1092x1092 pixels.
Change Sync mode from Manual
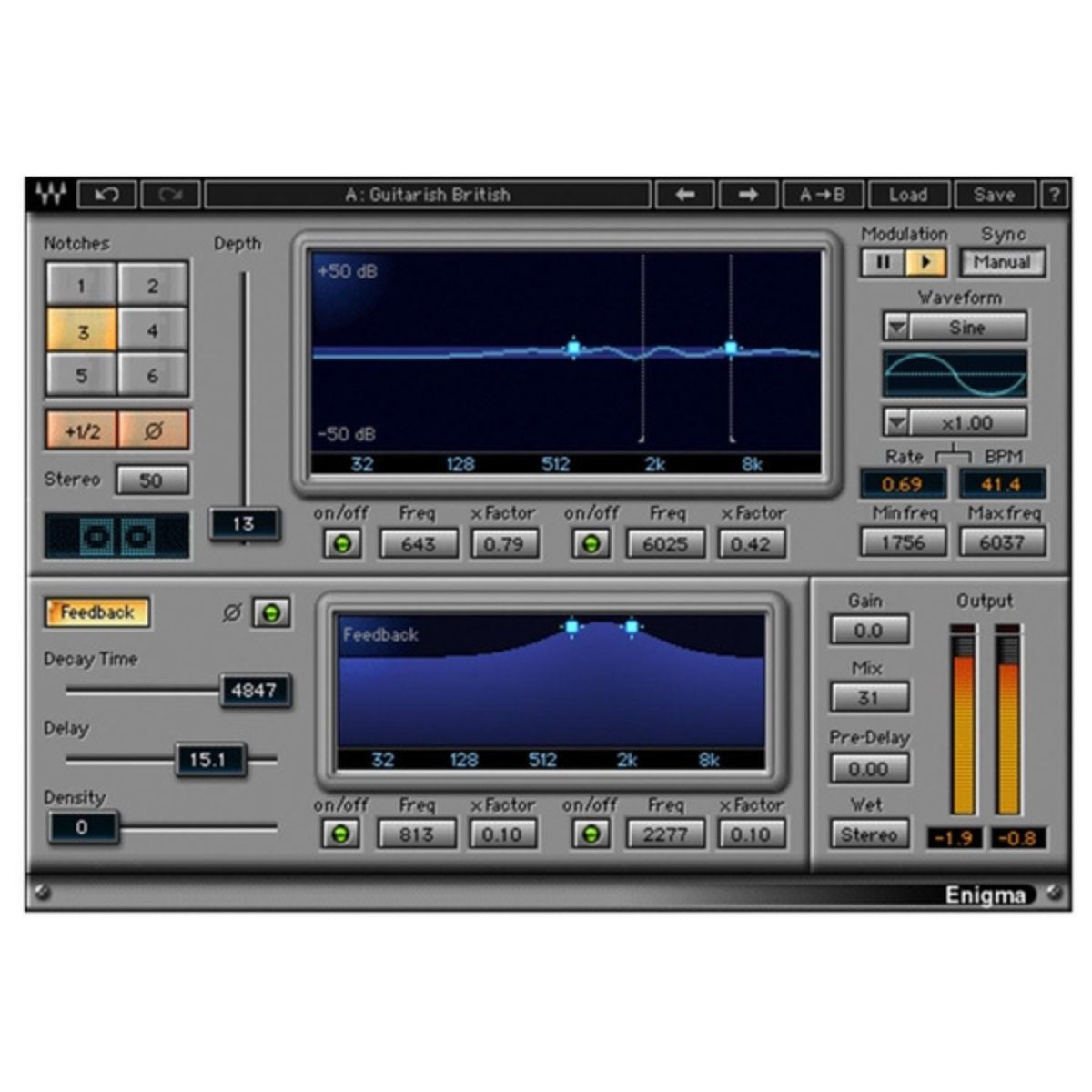coord(1001,263)
